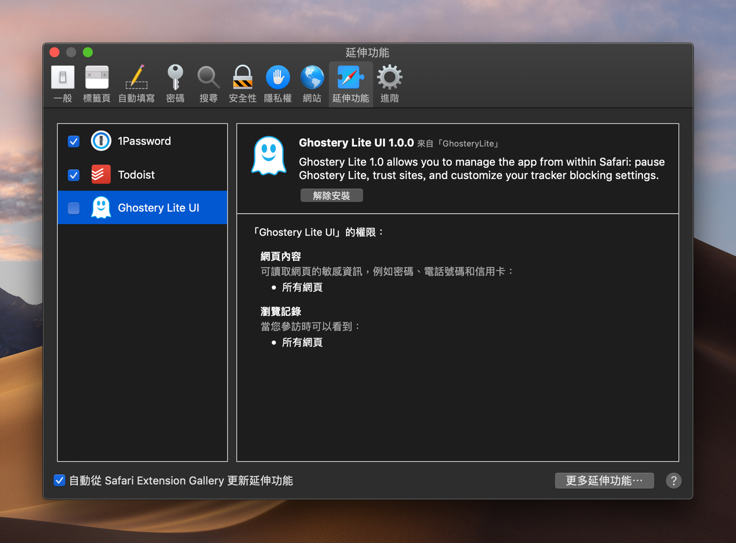Open the 自動填寫 (AutoFill) pencil pane
The width and height of the screenshot is (736, 543).
tap(136, 84)
